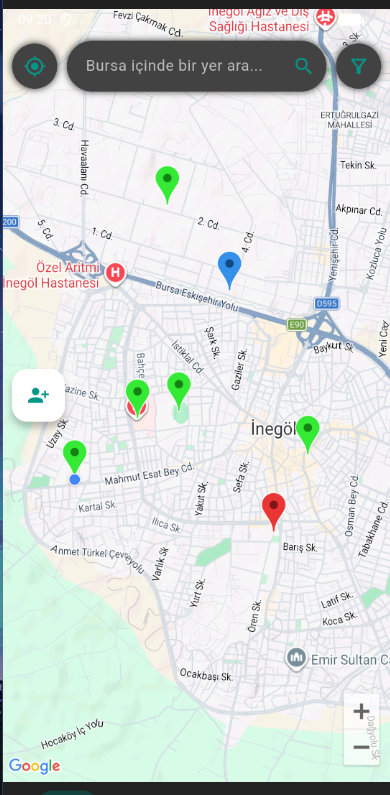Image resolution: width=390 pixels, height=795 pixels.
Task: Tap the Özel Aritmi hospital H icon
Action: tap(115, 273)
